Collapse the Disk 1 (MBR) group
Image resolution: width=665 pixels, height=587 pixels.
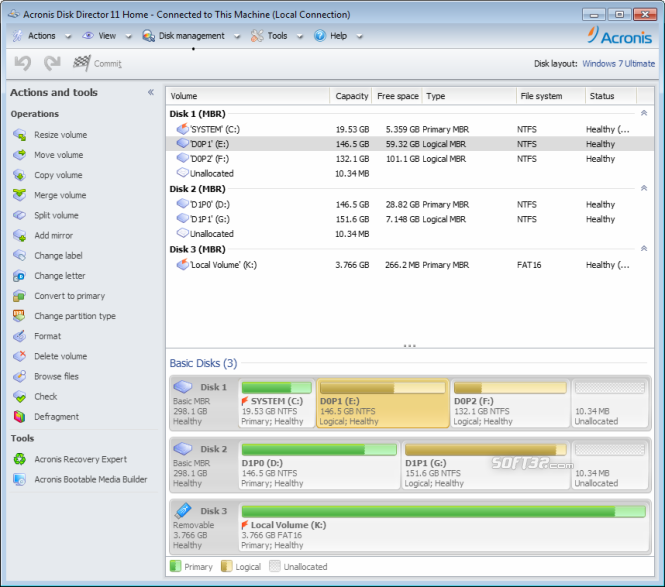click(644, 113)
